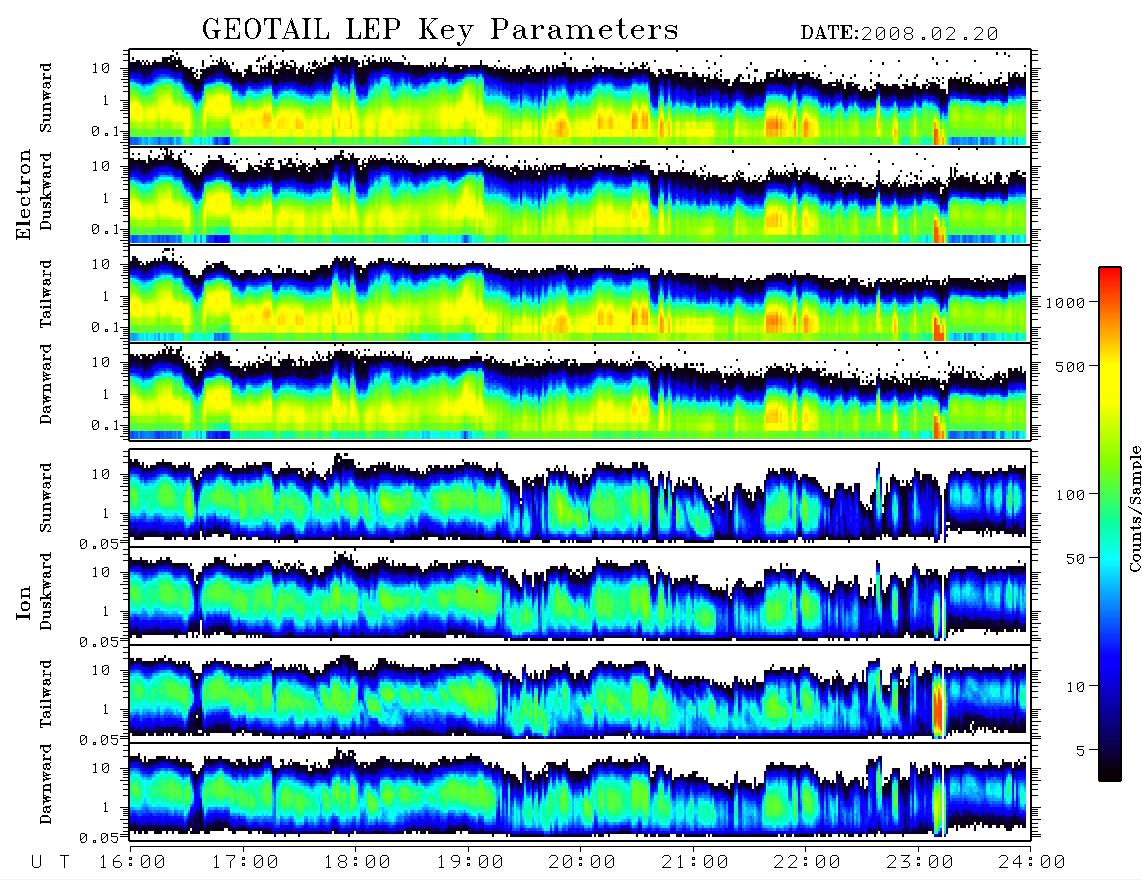This screenshot has height=880, width=1142.
Task: Click the Ion Sunward panel's Sunward label
Action: (x=46, y=497)
